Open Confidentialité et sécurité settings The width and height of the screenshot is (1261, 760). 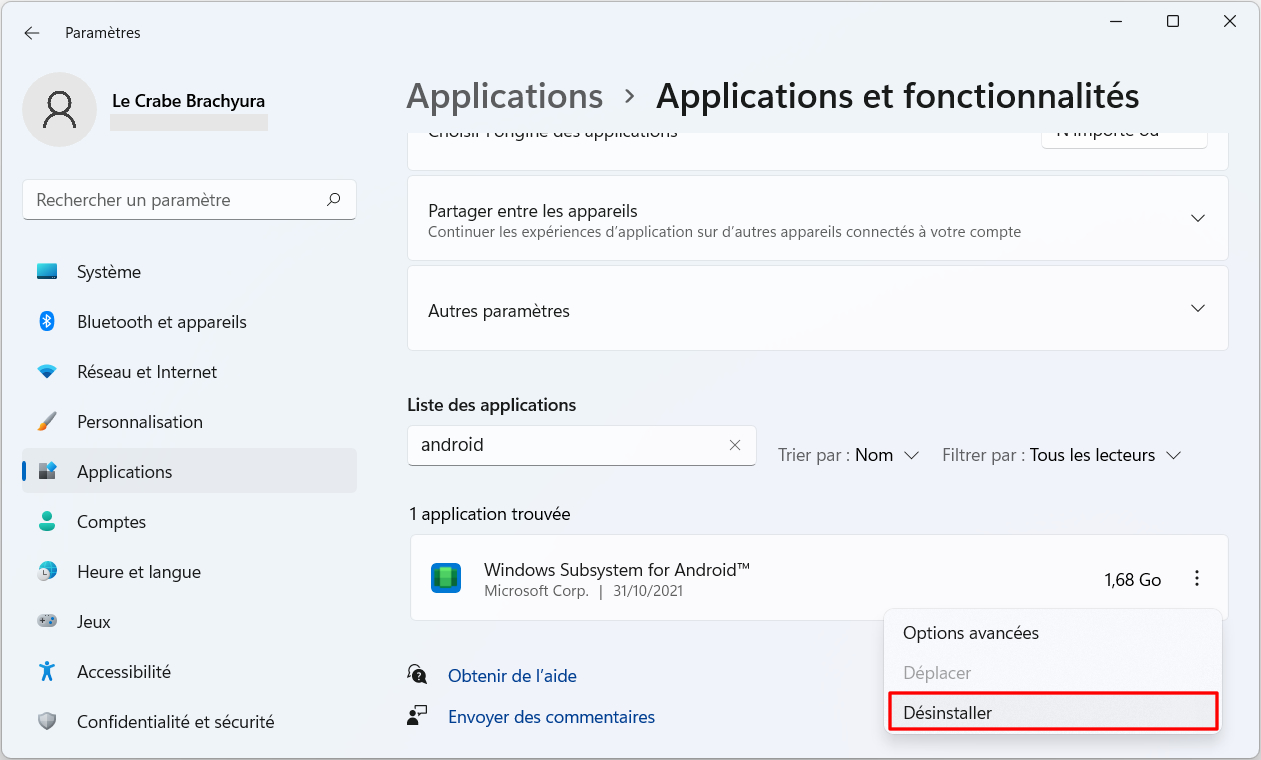tap(189, 722)
